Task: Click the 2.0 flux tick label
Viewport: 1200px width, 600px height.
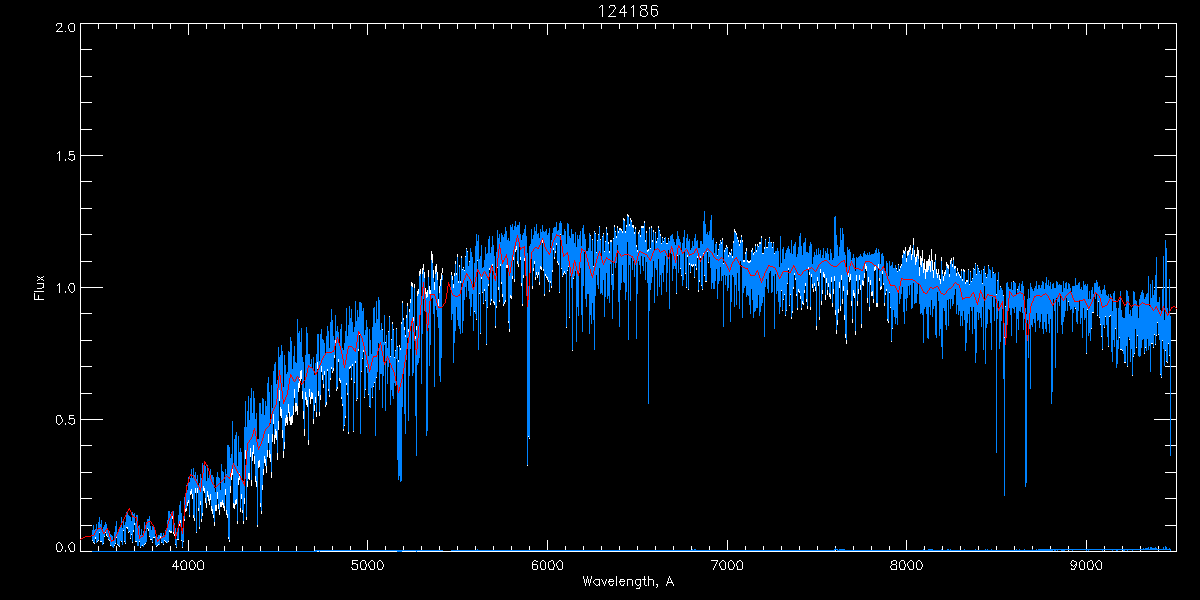Action: 65,27
